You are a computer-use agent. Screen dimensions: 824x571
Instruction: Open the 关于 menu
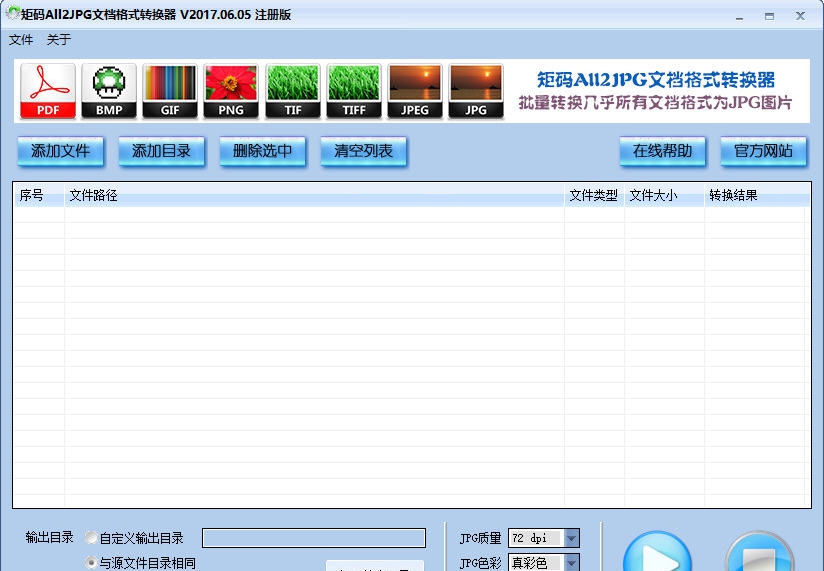(x=58, y=39)
